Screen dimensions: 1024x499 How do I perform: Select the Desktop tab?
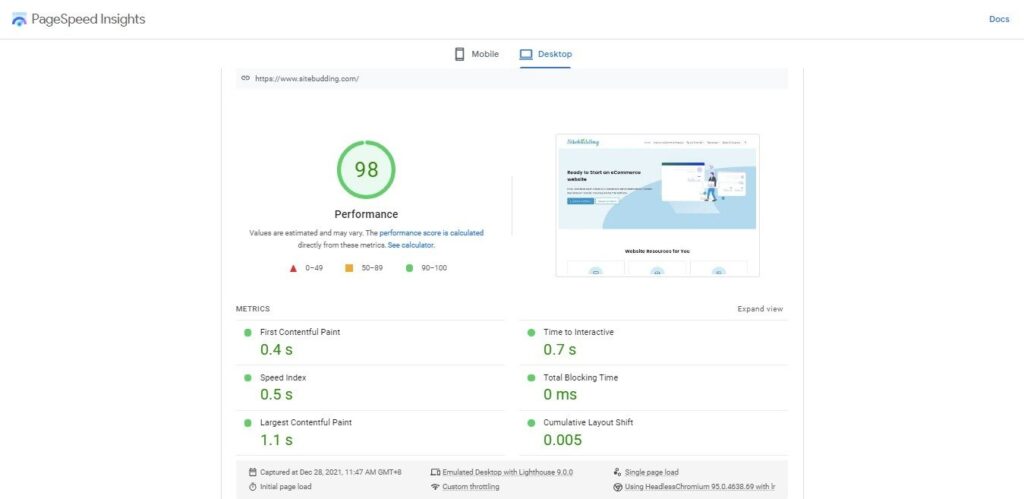[546, 54]
